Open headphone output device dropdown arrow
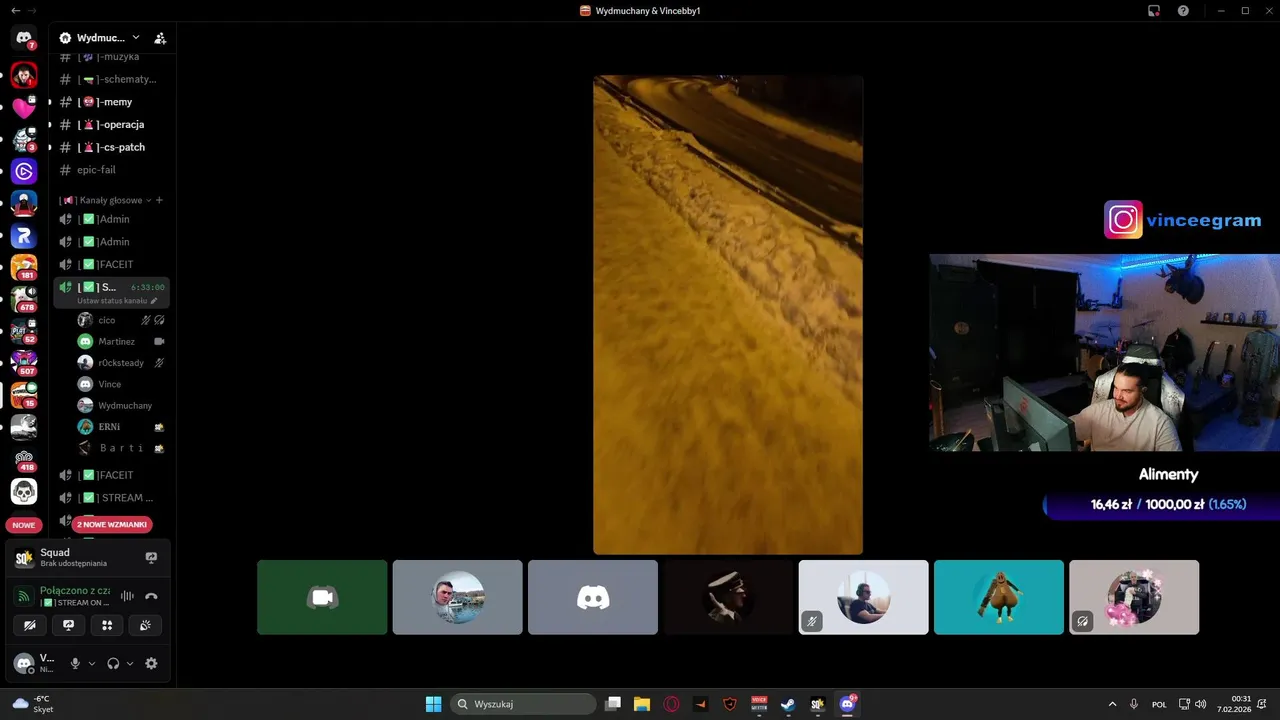Screen dimensions: 1280x720 coord(130,663)
